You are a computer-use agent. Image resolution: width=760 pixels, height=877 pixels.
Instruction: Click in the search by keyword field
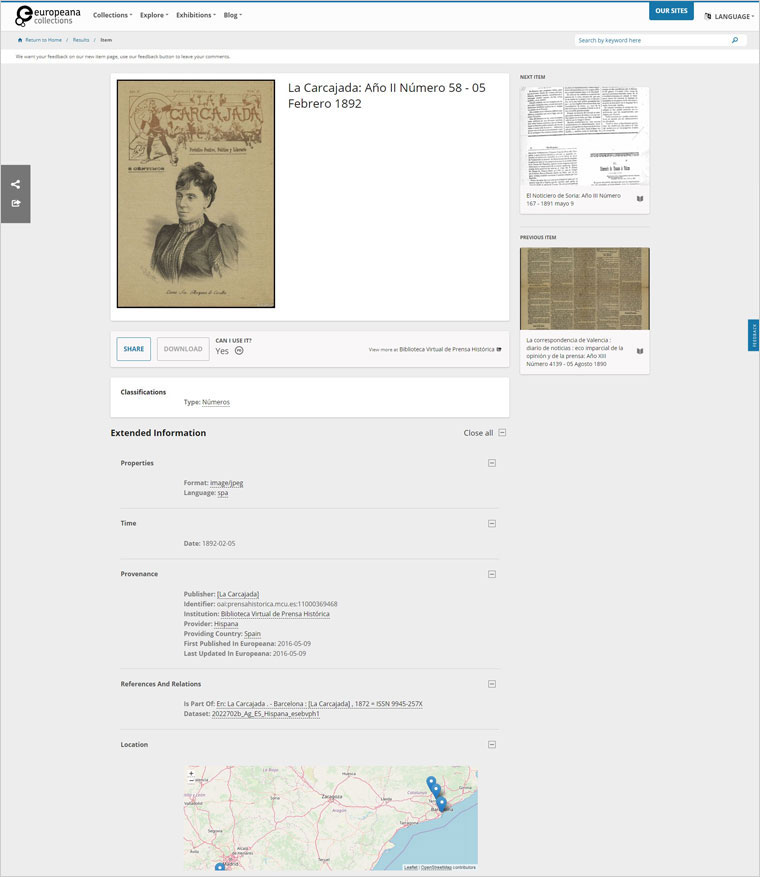tap(652, 40)
